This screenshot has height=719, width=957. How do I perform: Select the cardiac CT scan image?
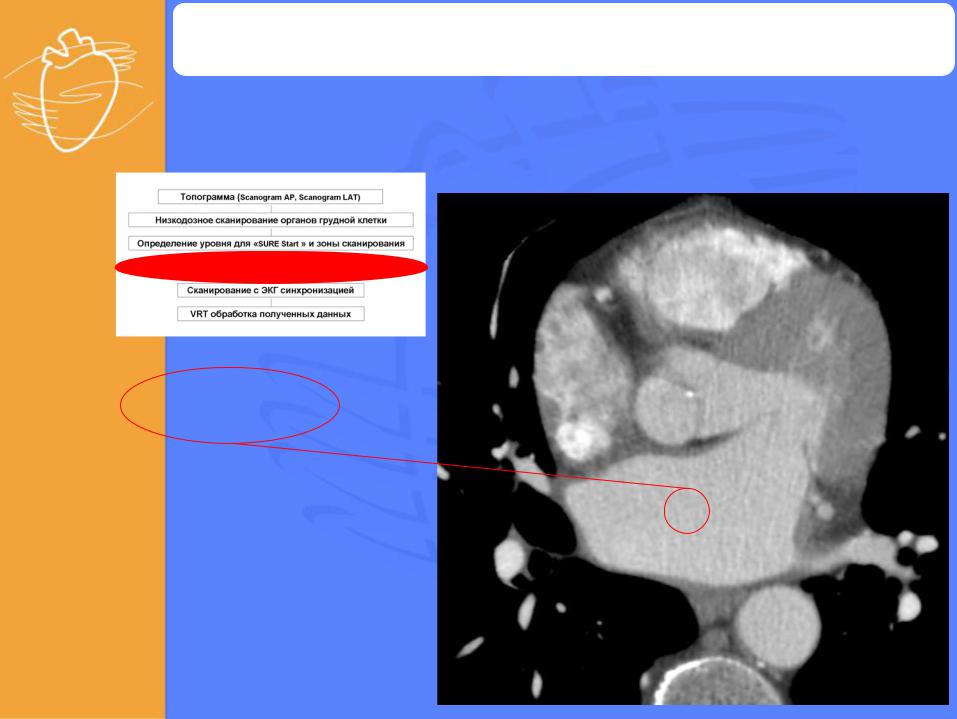point(693,449)
